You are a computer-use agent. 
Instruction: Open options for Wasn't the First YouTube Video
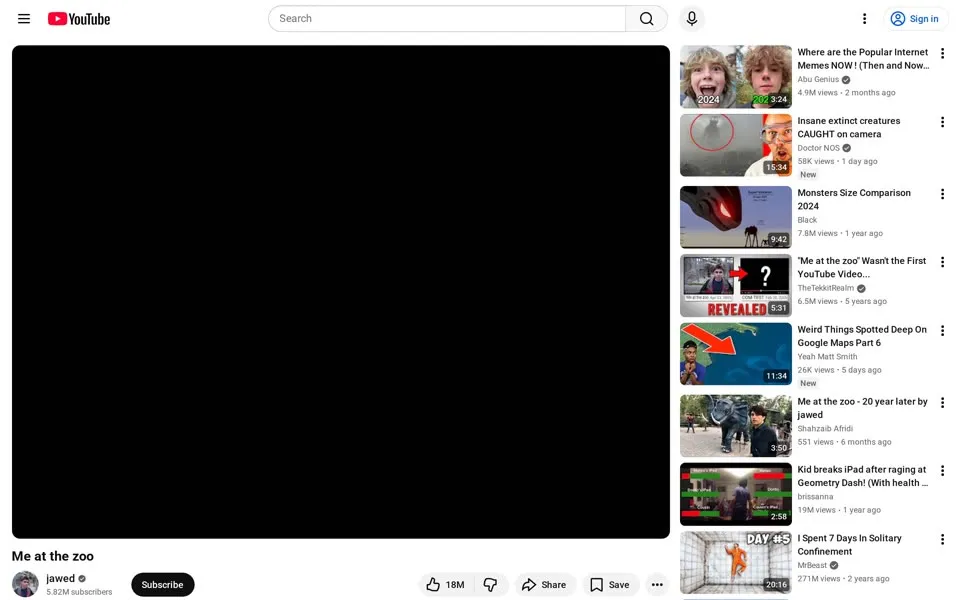tap(942, 262)
